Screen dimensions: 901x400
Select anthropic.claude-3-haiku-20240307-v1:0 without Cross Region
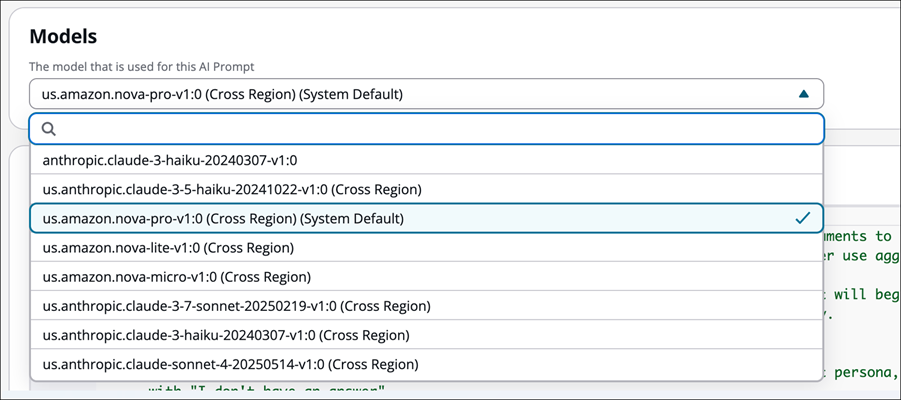pyautogui.click(x=170, y=160)
